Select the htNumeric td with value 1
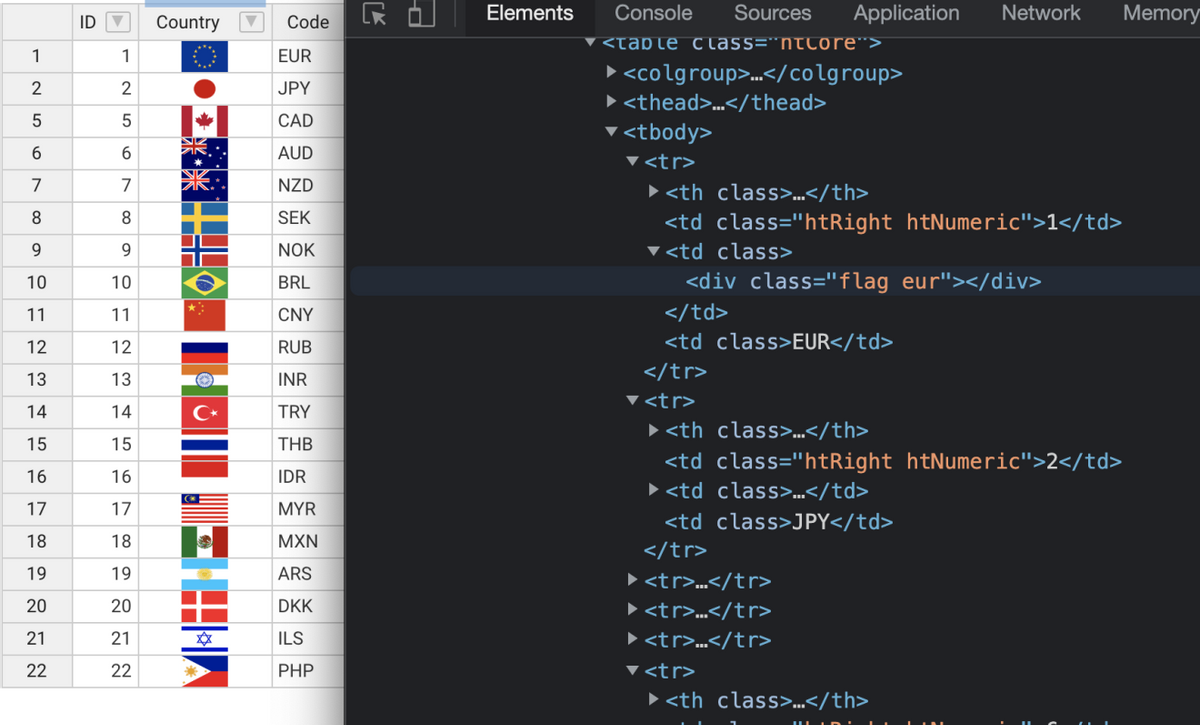Image resolution: width=1200 pixels, height=725 pixels. [x=893, y=222]
